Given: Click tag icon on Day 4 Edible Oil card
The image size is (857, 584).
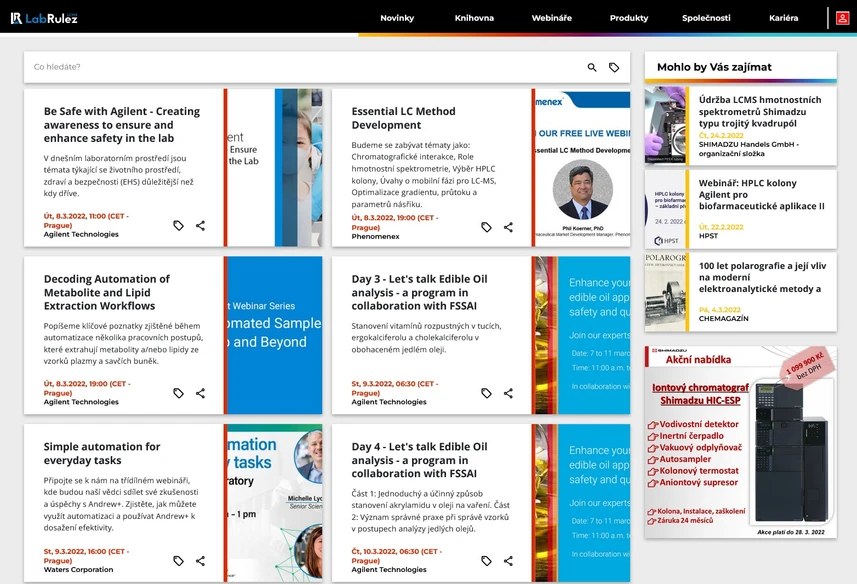Looking at the screenshot, I should (486, 561).
